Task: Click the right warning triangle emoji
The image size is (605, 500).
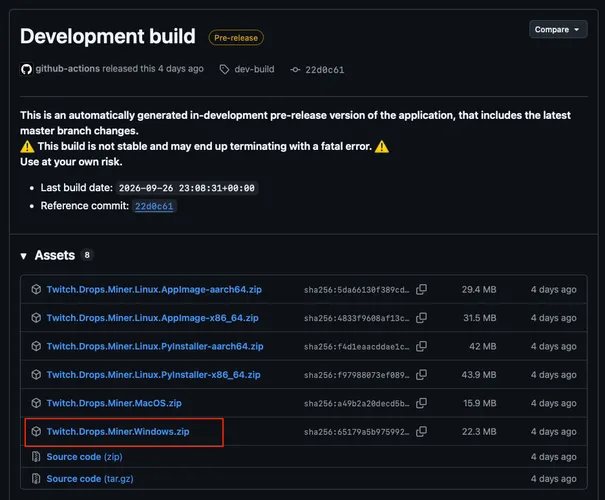Action: pyautogui.click(x=382, y=147)
